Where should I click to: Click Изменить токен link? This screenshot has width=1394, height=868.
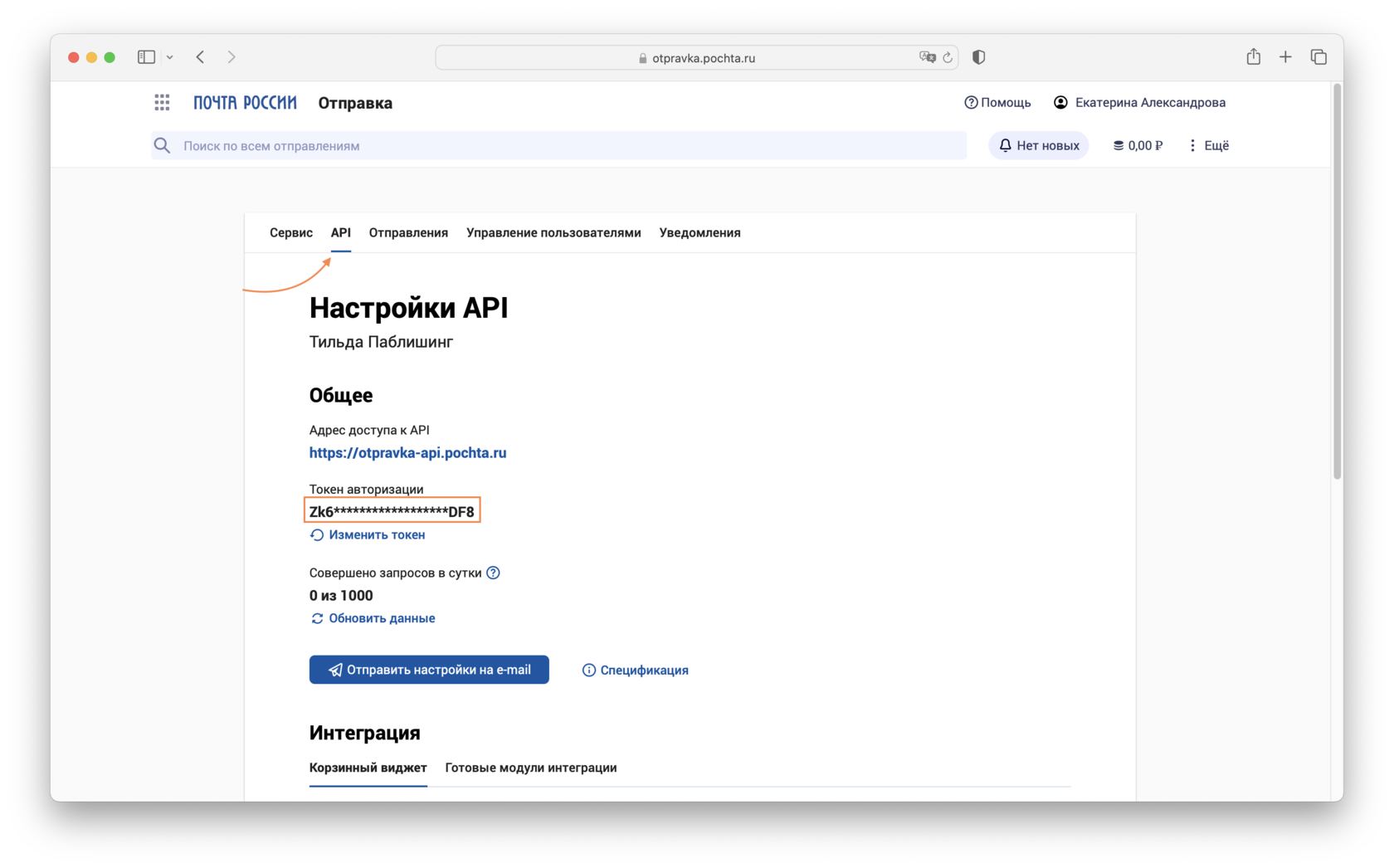tap(367, 535)
